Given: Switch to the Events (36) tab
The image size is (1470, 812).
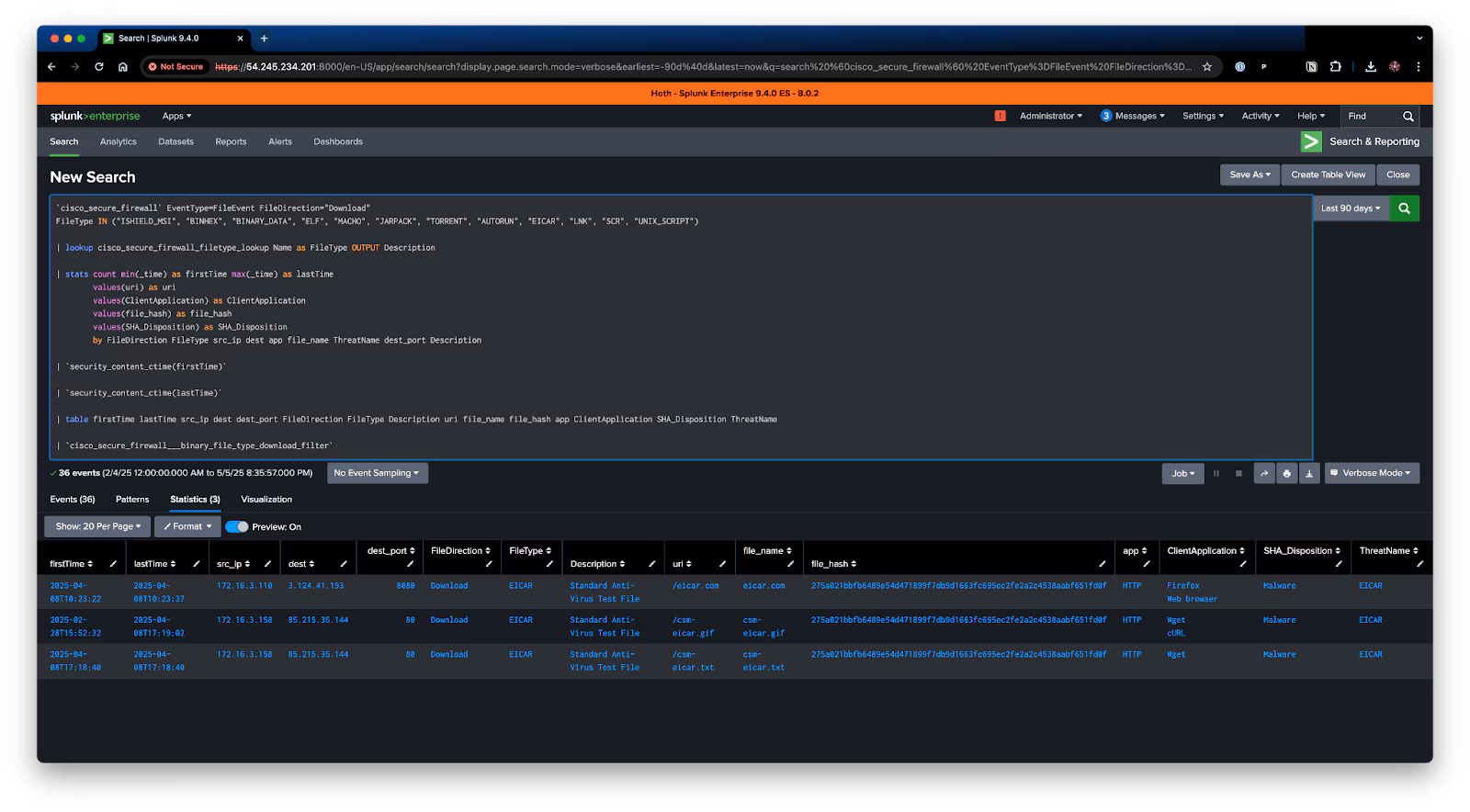Looking at the screenshot, I should click(x=73, y=500).
